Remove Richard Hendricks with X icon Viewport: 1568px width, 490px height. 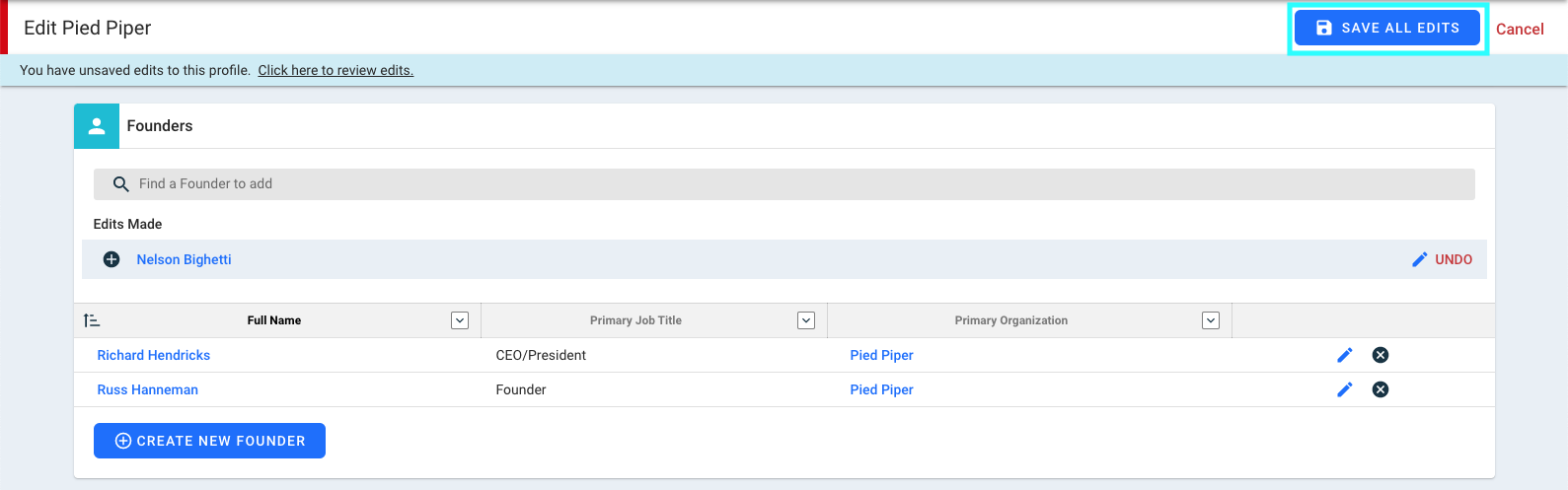tap(1381, 355)
